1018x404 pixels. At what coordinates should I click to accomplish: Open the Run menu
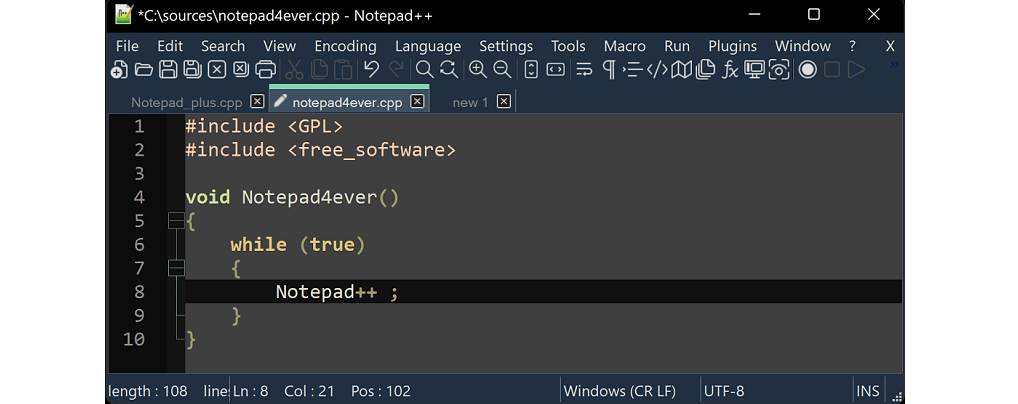(x=677, y=46)
